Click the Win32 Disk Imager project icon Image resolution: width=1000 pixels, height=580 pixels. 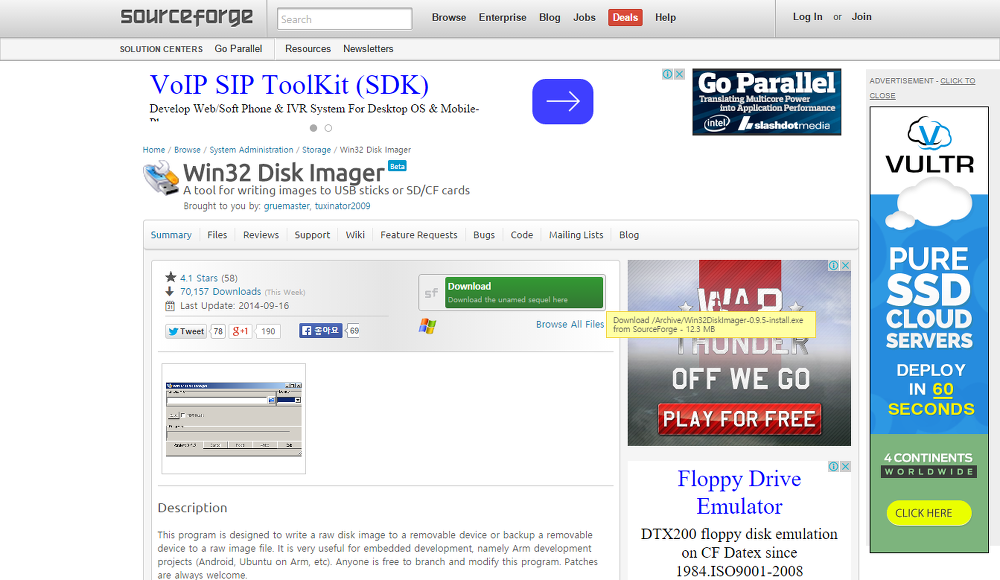tap(161, 177)
